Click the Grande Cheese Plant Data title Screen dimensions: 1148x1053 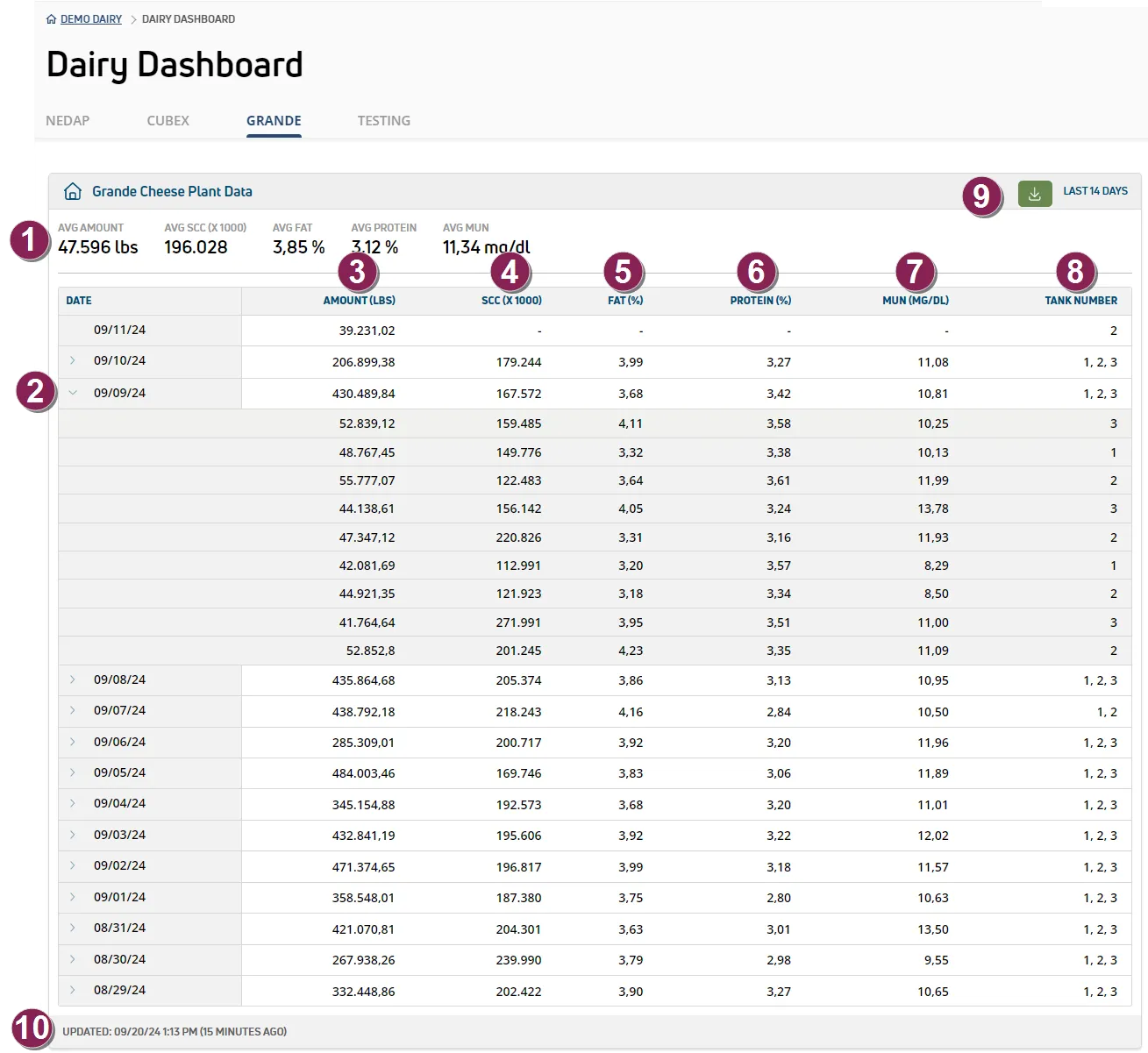pos(172,191)
